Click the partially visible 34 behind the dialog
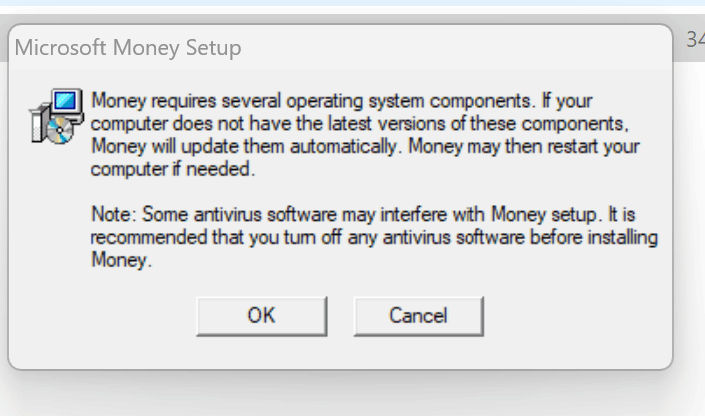This screenshot has width=705, height=416. click(696, 40)
